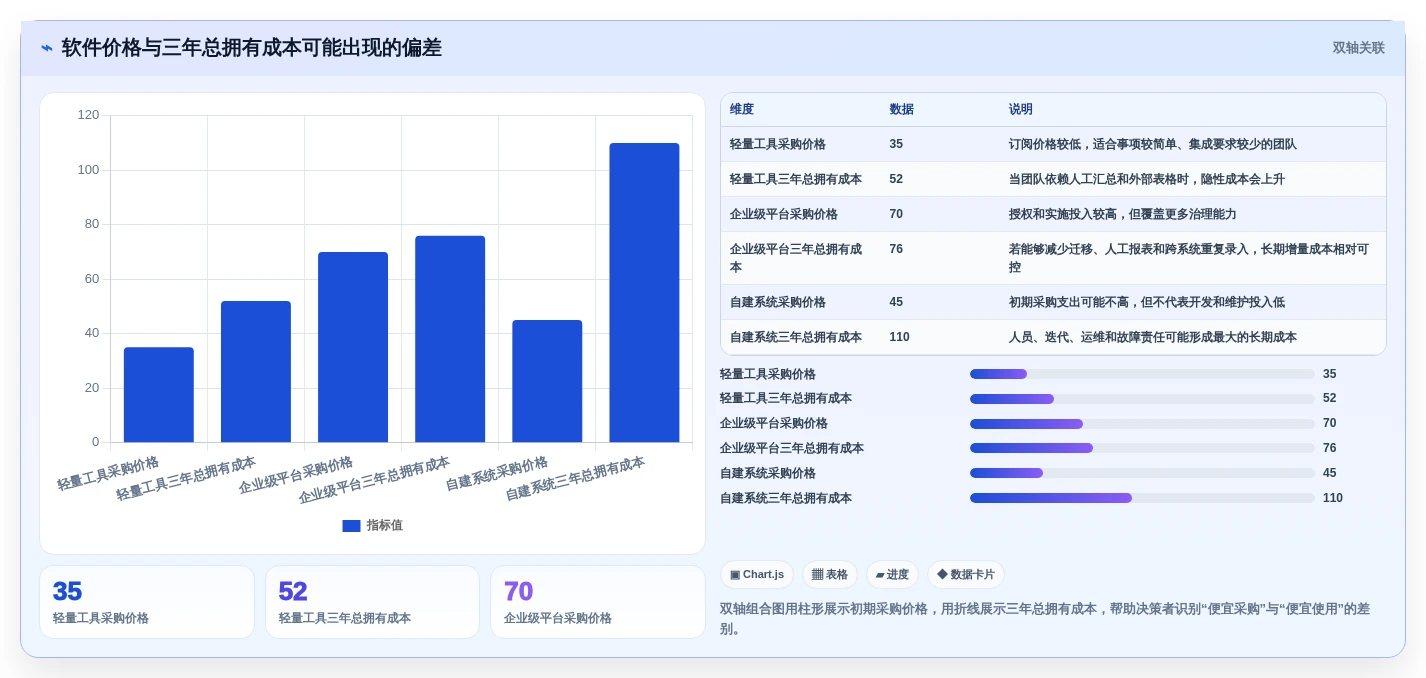This screenshot has width=1426, height=678.
Task: Click the Chart.js tag chip
Action: coord(757,575)
